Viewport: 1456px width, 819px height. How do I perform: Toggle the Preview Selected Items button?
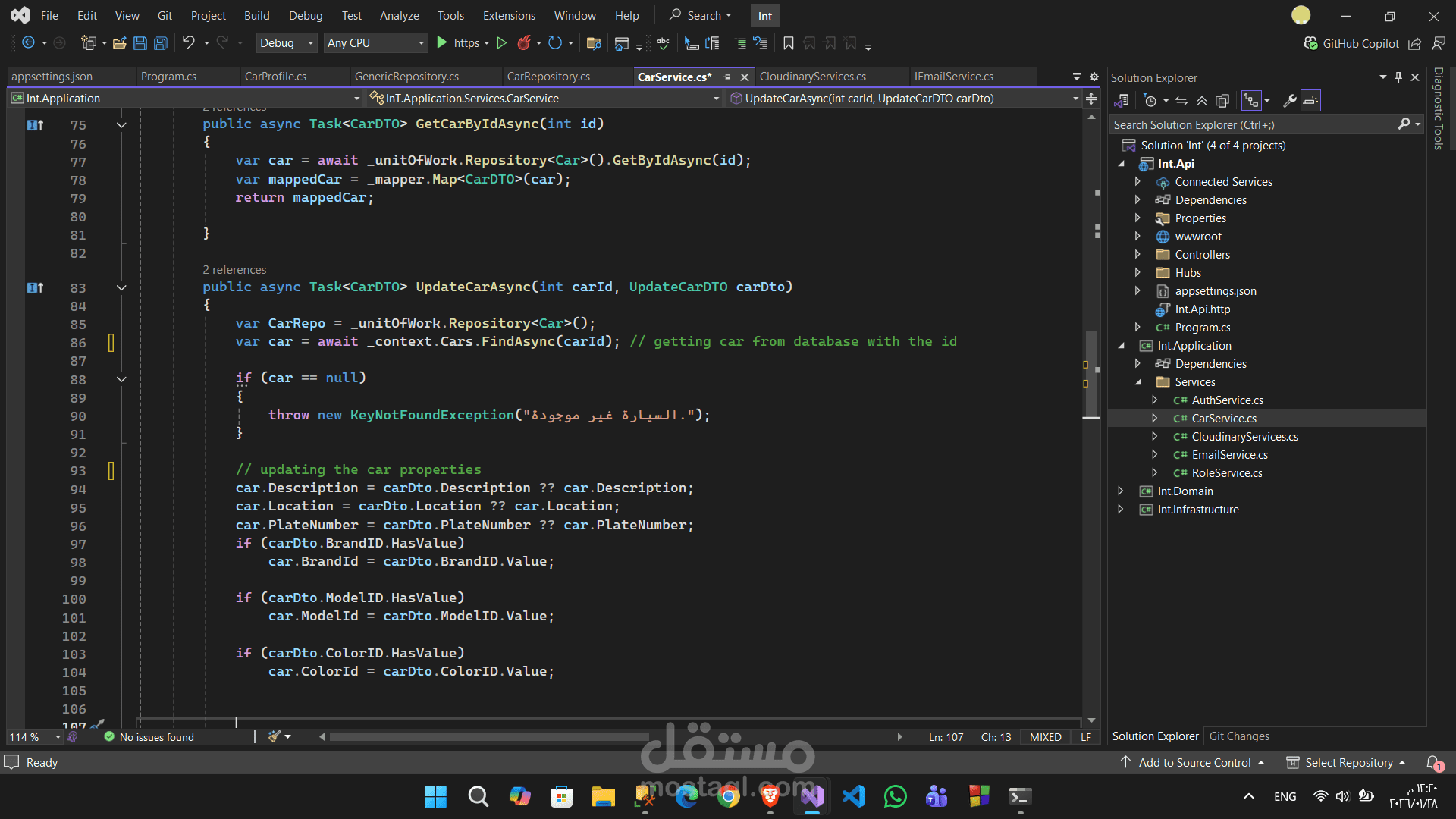1310,101
